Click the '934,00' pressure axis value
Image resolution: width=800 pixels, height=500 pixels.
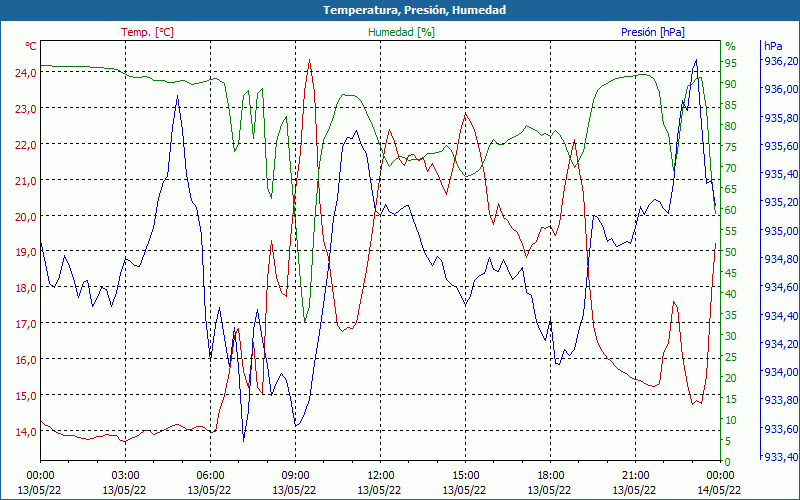coord(779,372)
